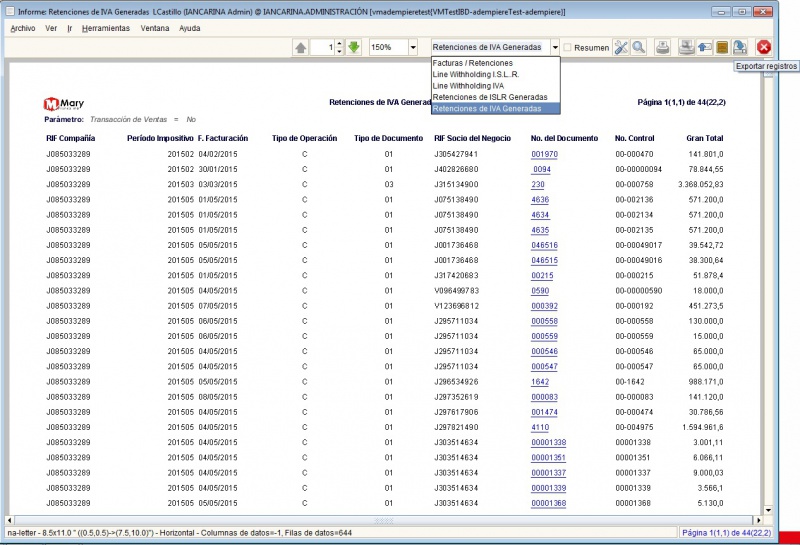Open document link 4636
This screenshot has height=545, width=800.
[540, 200]
